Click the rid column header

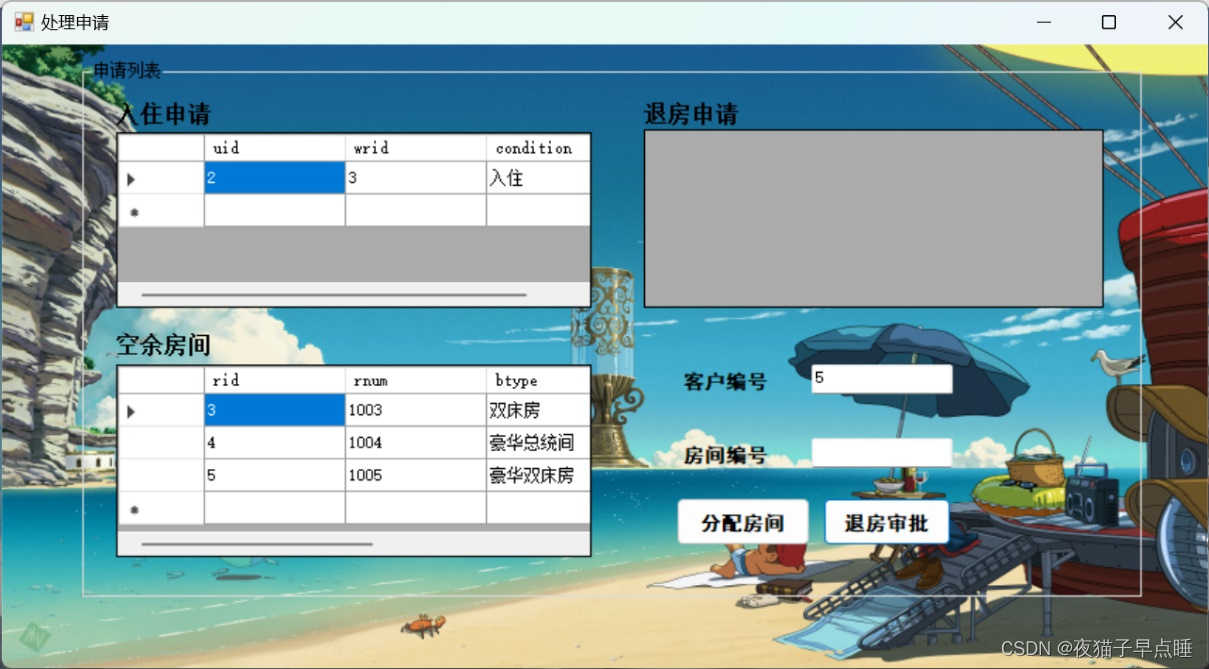[275, 380]
